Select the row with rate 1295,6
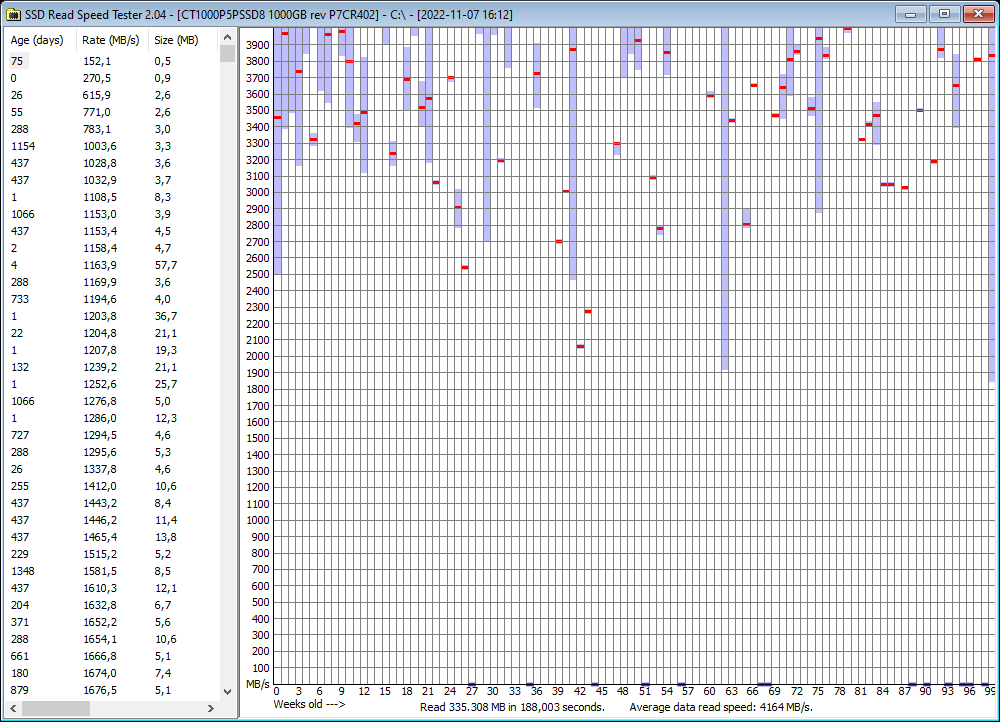This screenshot has width=1000, height=722. (112, 452)
